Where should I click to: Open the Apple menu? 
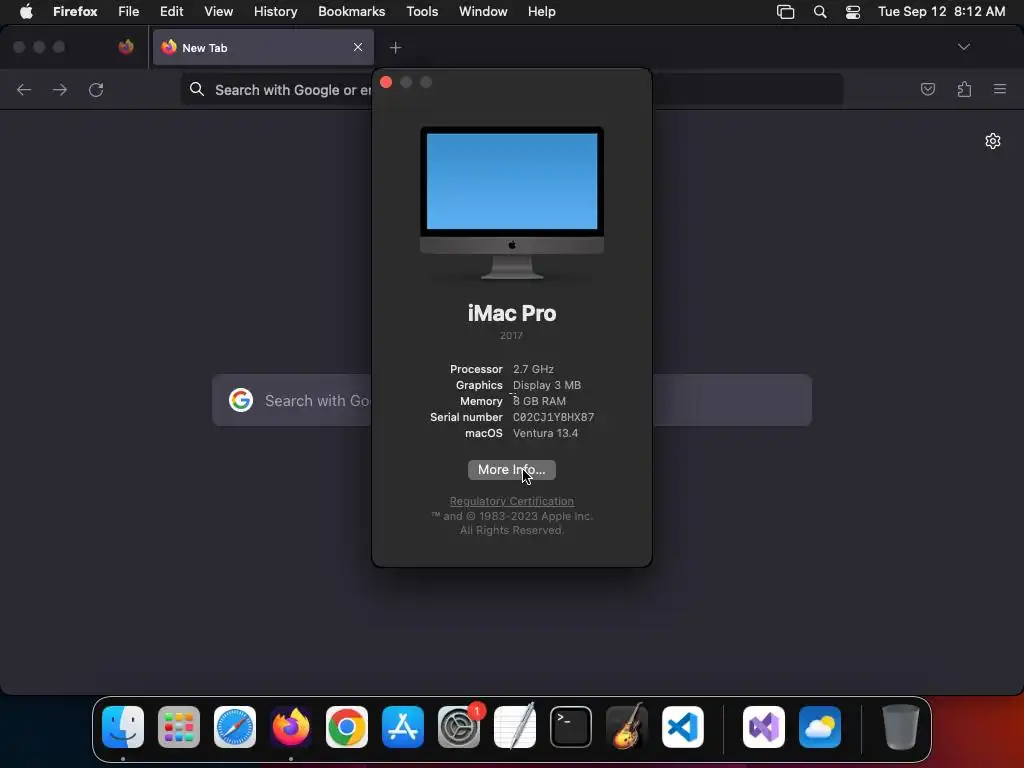tap(26, 12)
